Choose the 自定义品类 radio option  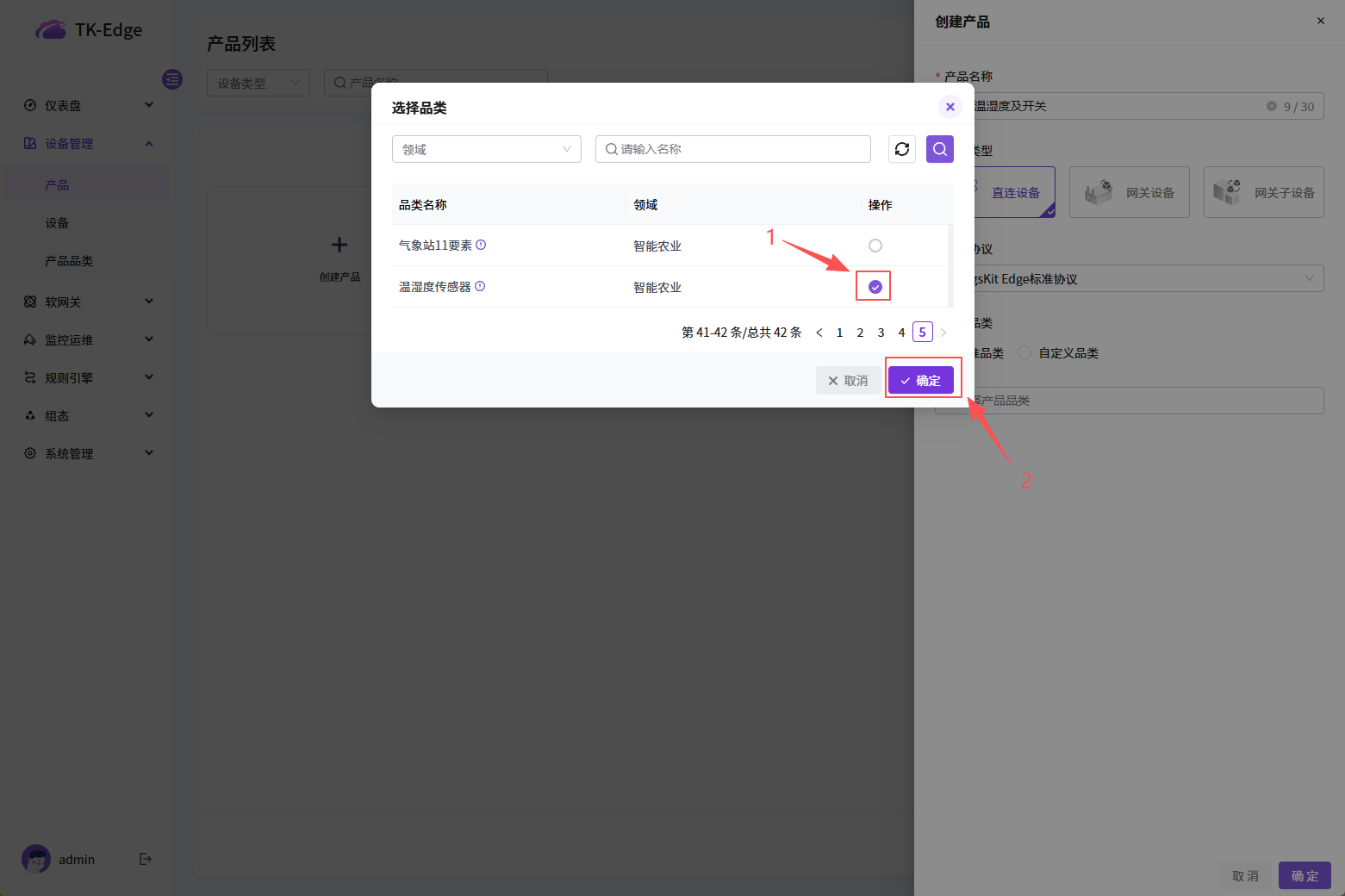pyautogui.click(x=1024, y=352)
